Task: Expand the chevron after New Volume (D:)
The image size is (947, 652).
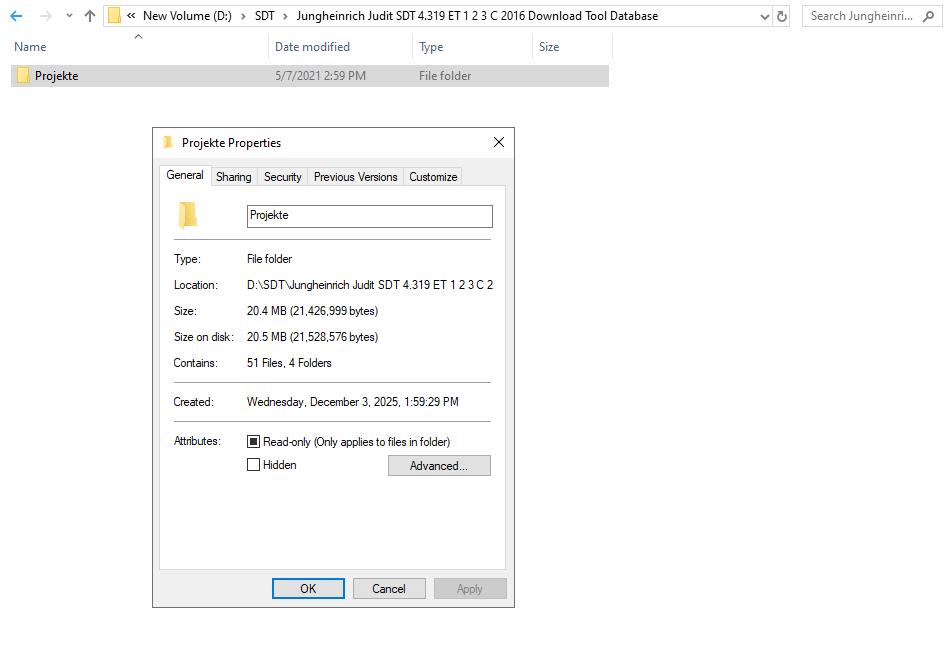Action: (x=243, y=16)
